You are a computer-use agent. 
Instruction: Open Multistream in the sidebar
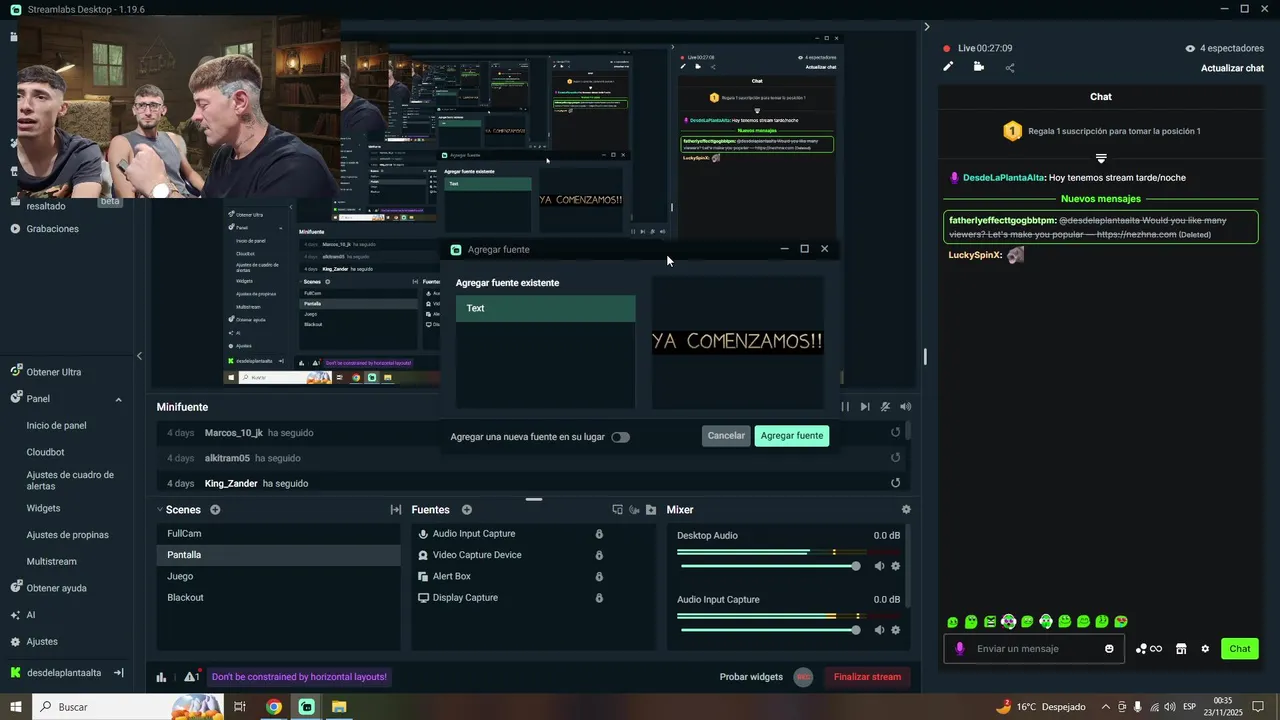(51, 562)
